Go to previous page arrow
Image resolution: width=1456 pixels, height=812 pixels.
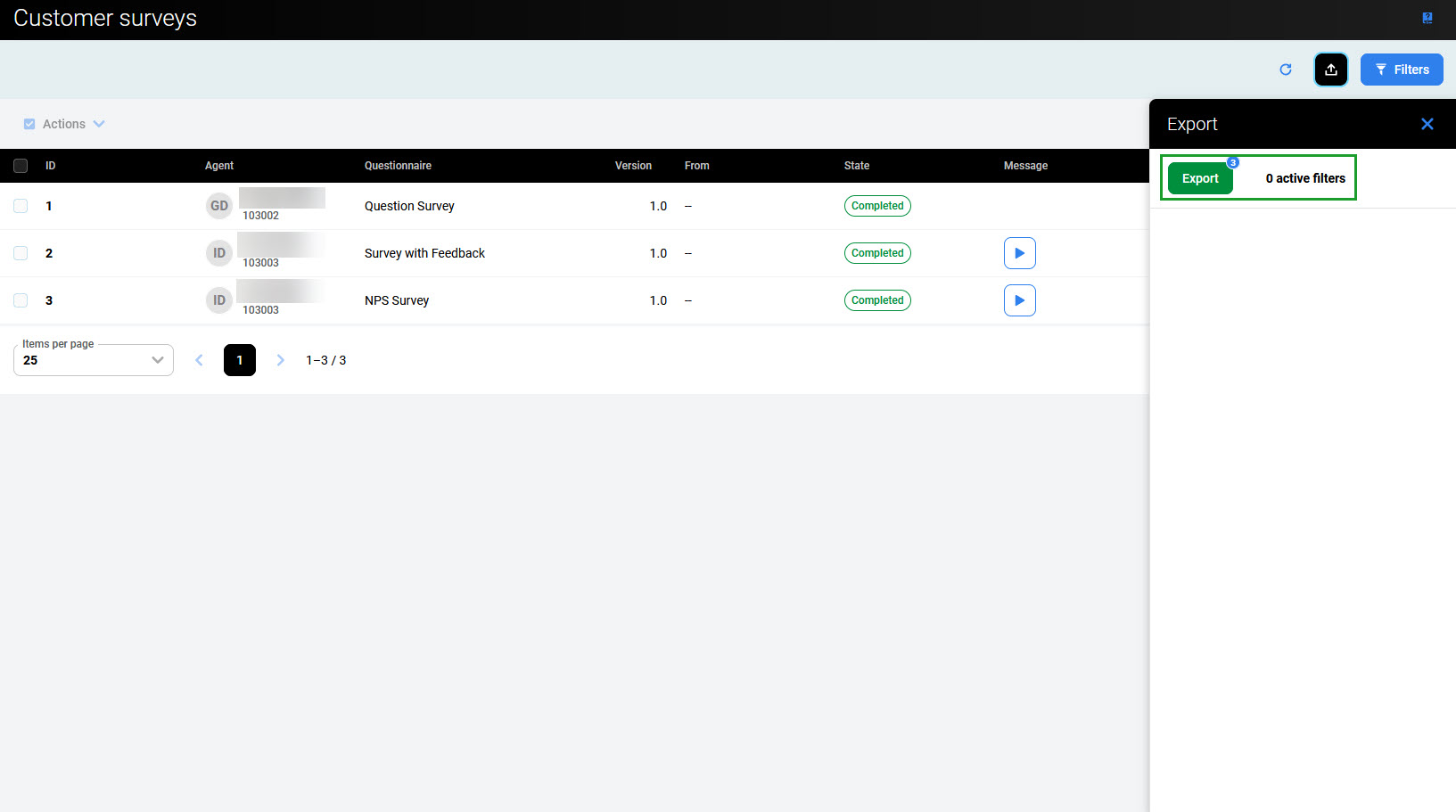click(x=199, y=360)
